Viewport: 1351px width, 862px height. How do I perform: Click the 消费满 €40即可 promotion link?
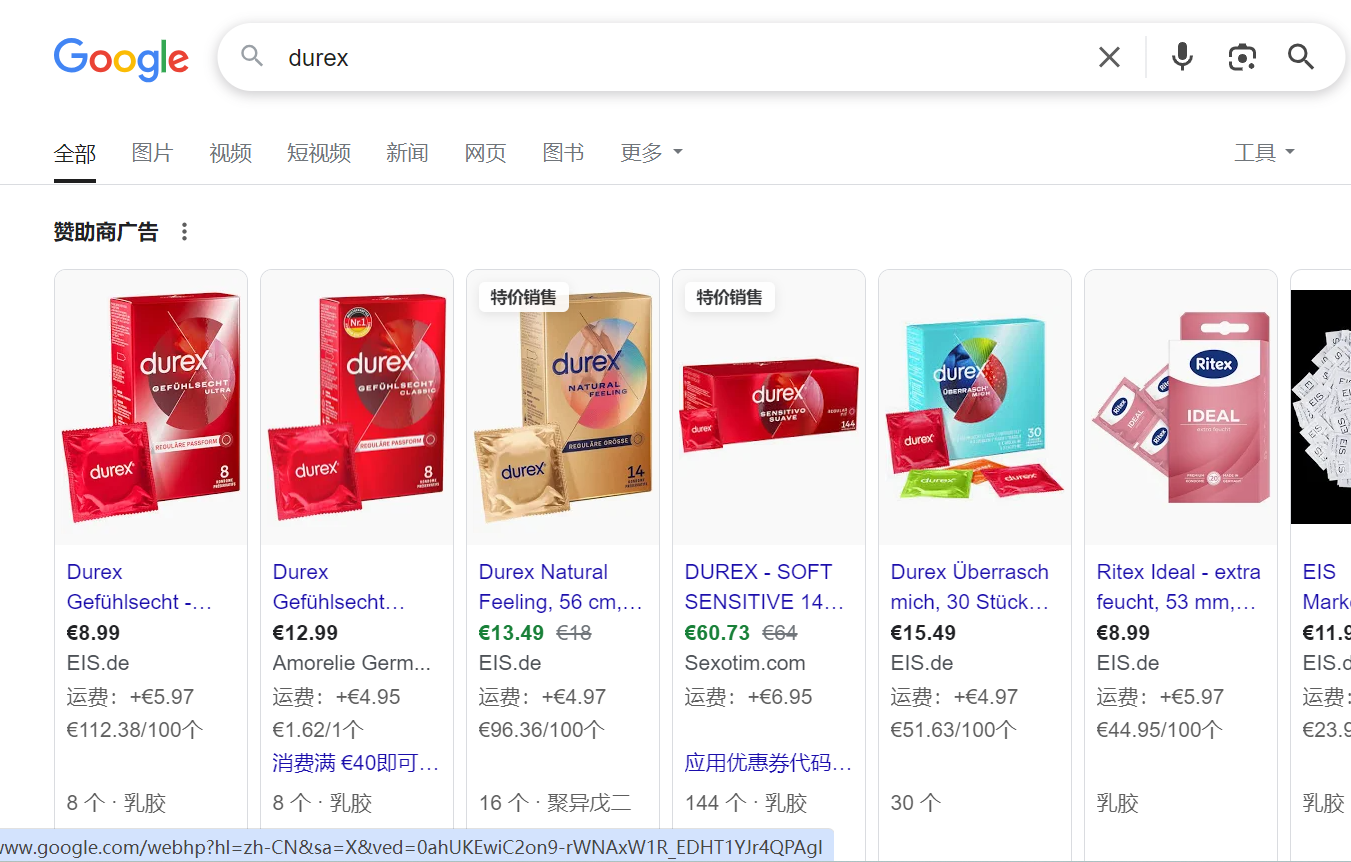click(x=356, y=763)
